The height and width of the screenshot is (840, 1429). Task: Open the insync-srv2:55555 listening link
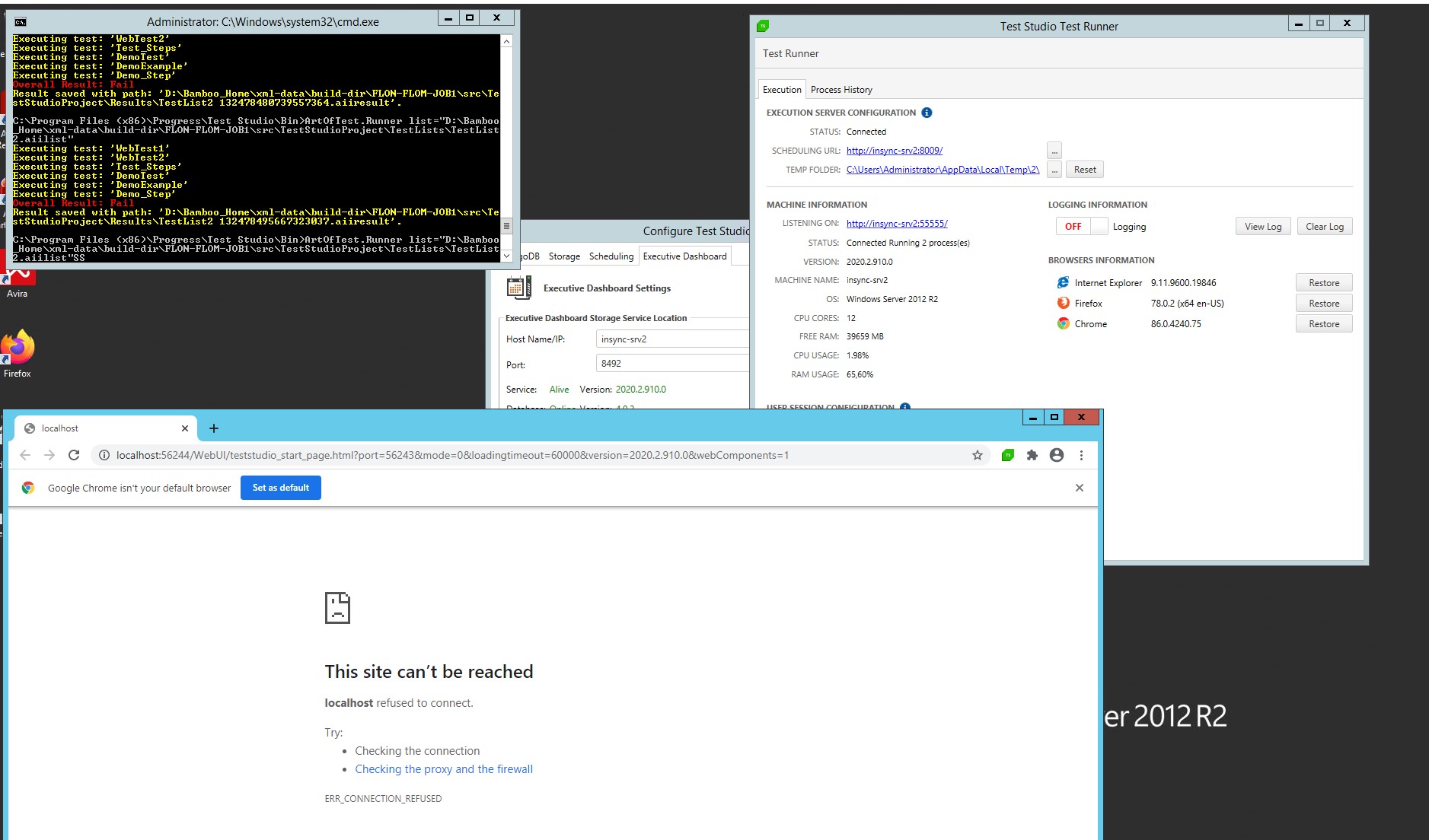pyautogui.click(x=897, y=224)
